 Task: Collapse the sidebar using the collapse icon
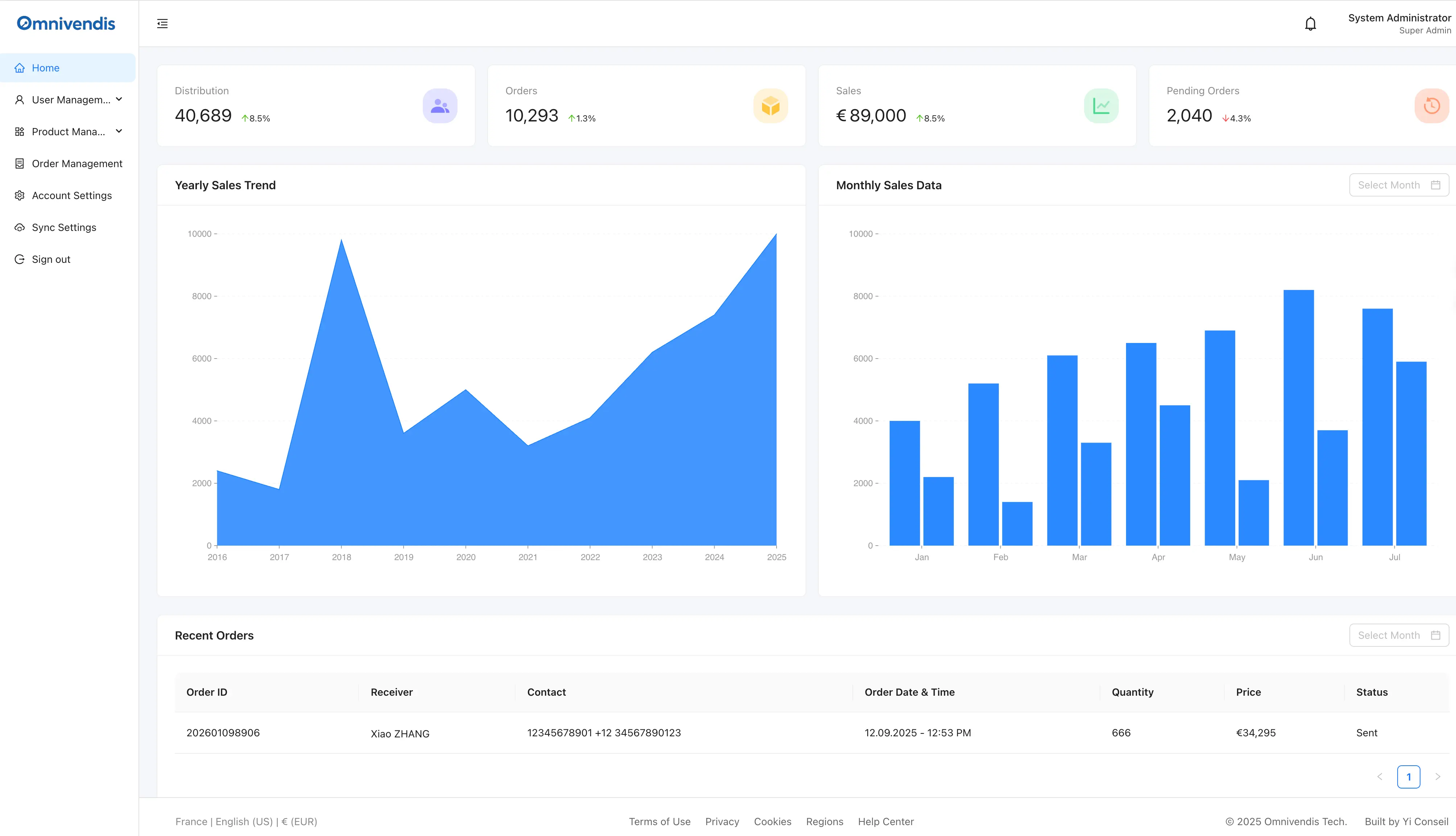[x=162, y=23]
